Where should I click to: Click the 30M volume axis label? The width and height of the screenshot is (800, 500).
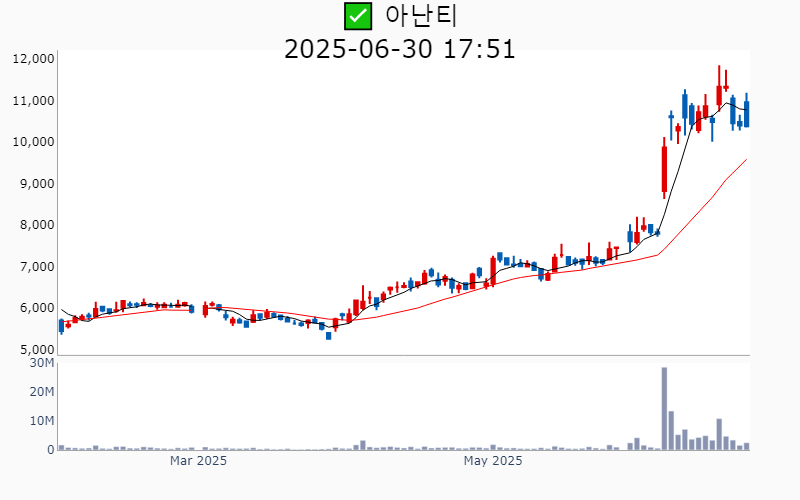[x=42, y=363]
